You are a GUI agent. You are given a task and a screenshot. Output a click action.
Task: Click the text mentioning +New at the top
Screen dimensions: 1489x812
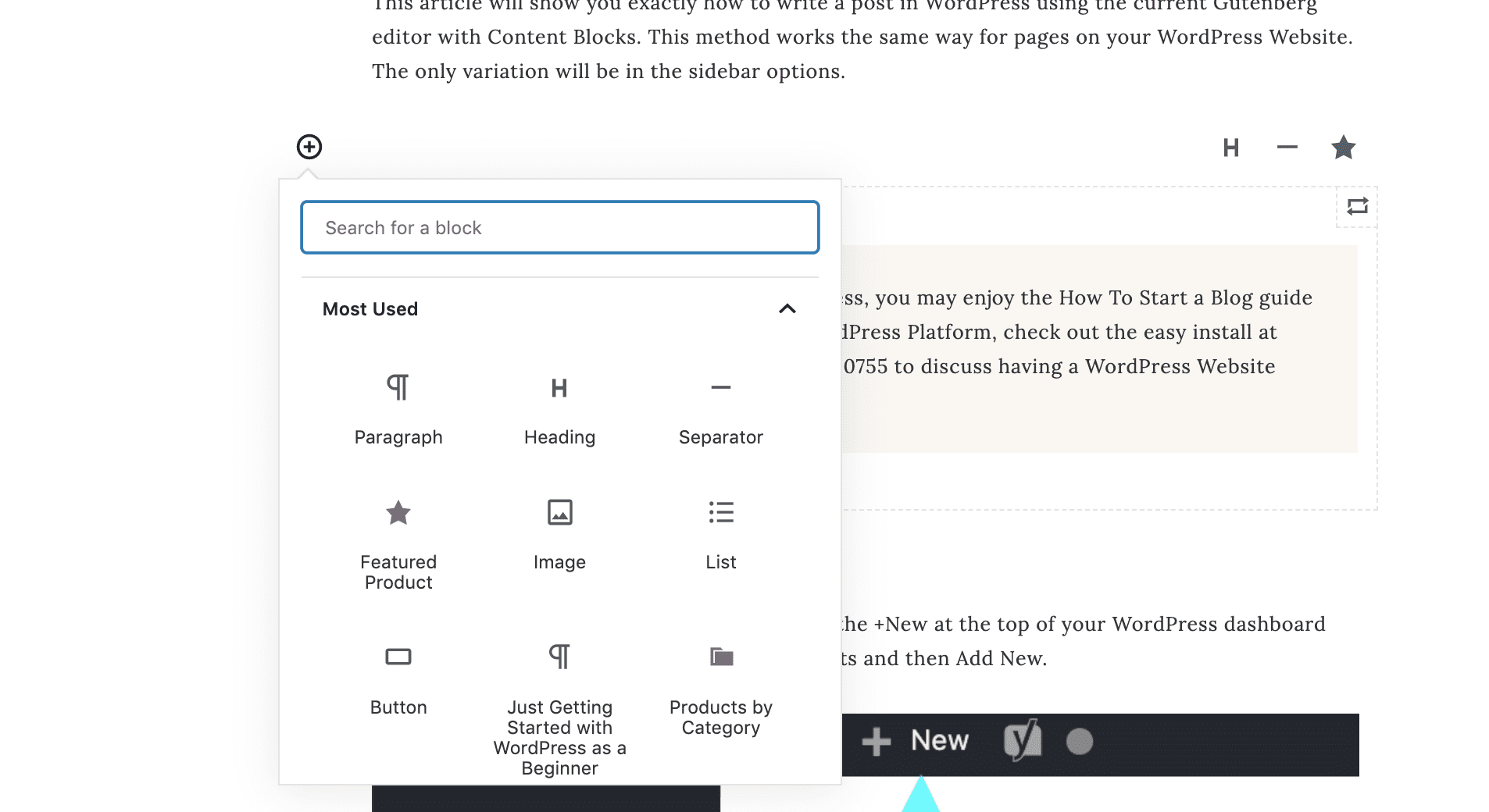point(1084,641)
